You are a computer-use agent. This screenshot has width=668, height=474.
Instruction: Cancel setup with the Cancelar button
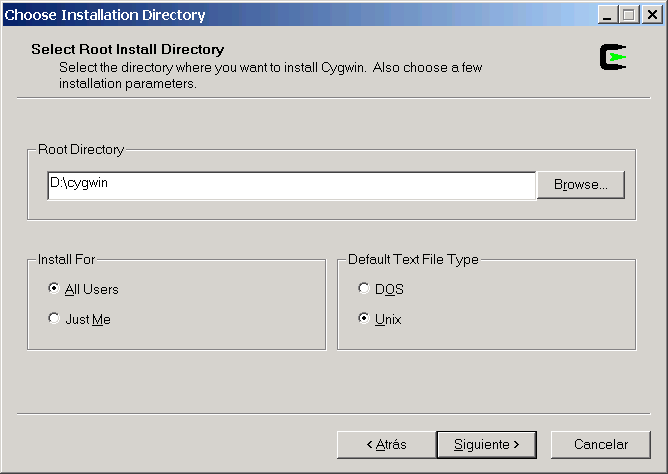click(601, 445)
